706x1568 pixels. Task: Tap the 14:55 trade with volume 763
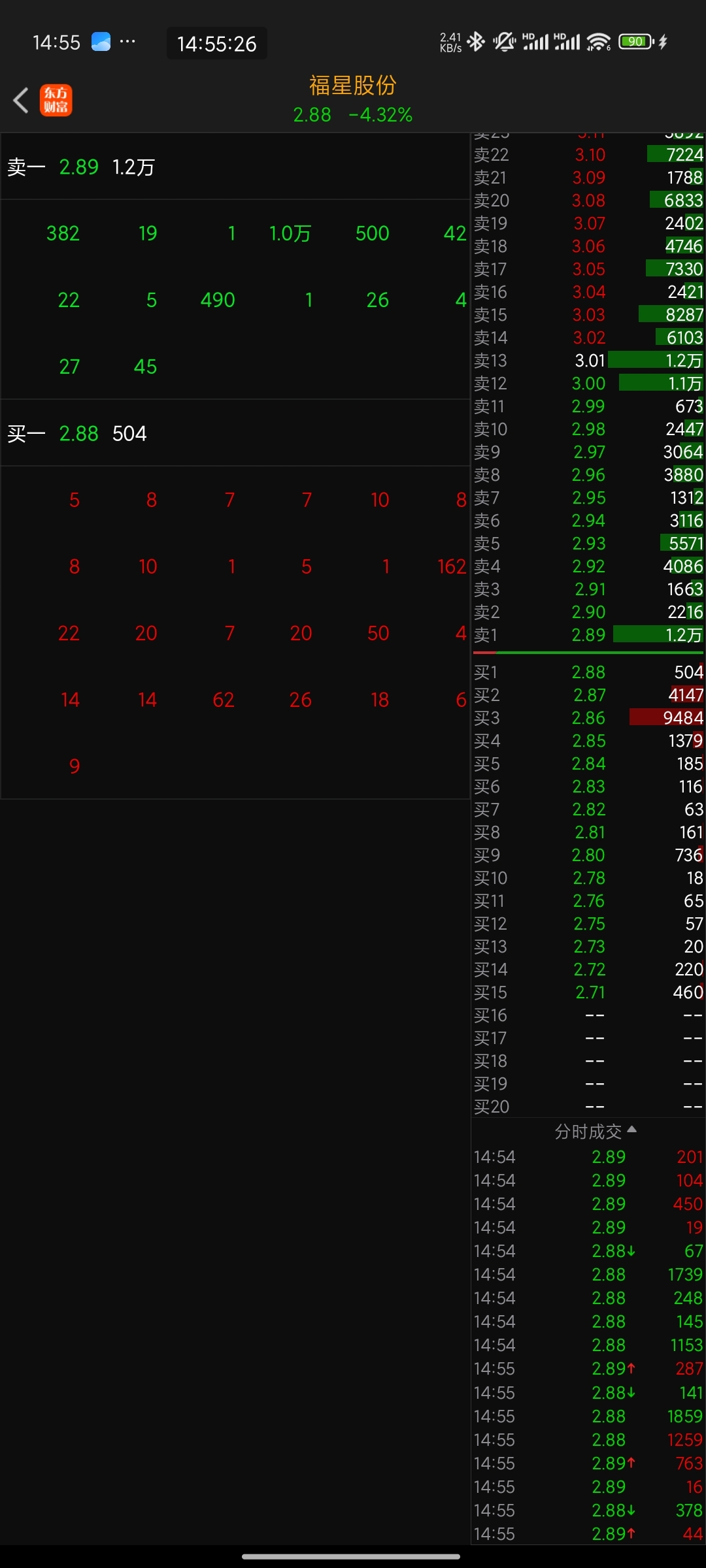tap(588, 1463)
